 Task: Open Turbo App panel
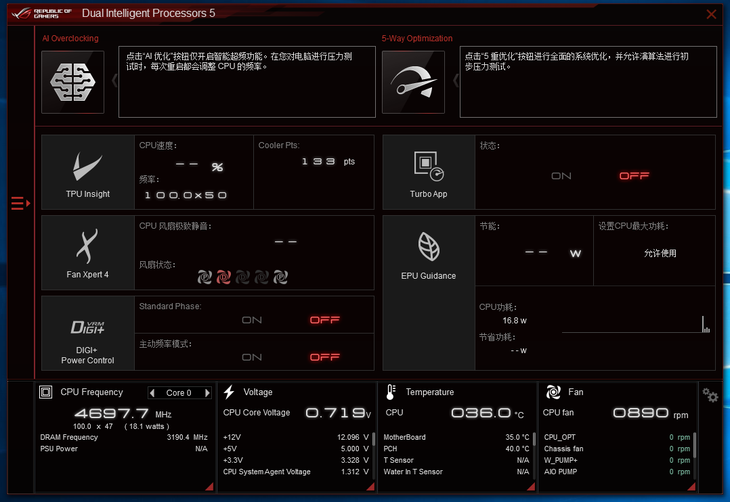(x=428, y=172)
